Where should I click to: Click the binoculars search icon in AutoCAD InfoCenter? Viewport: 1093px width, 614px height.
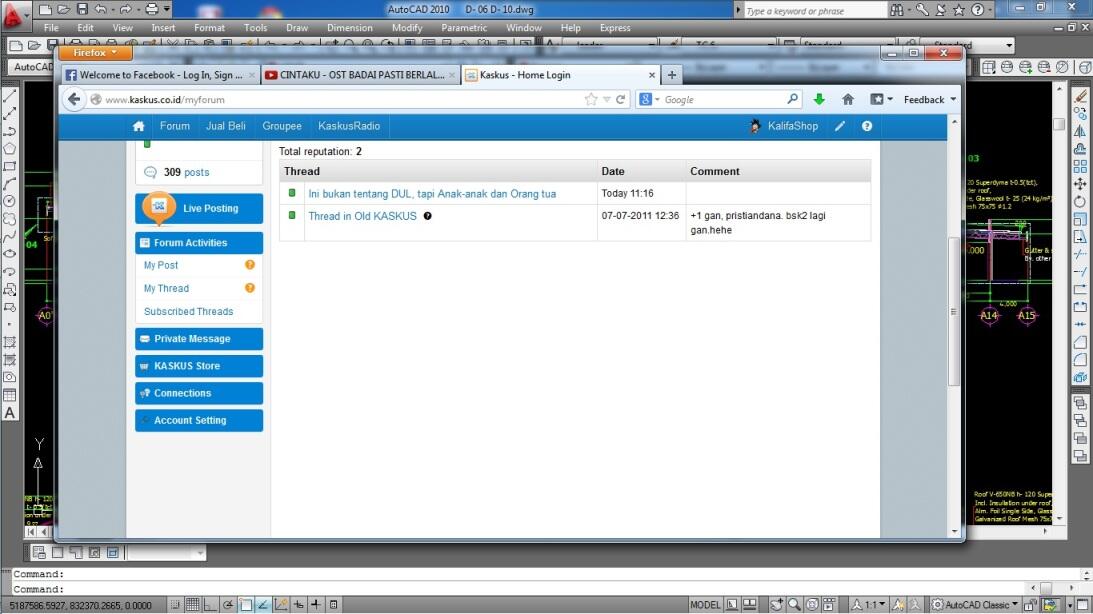[898, 10]
